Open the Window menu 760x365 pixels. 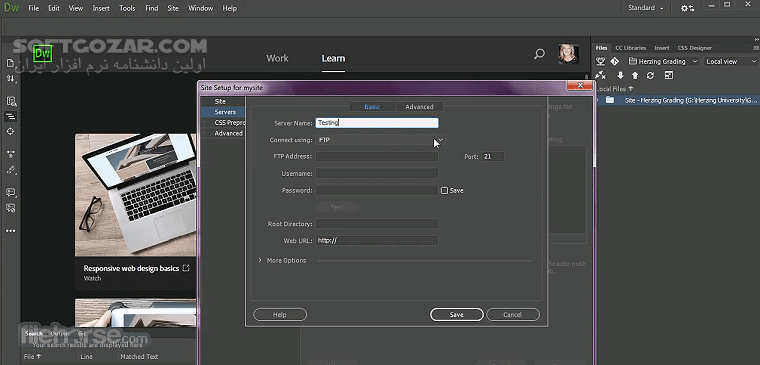201,8
